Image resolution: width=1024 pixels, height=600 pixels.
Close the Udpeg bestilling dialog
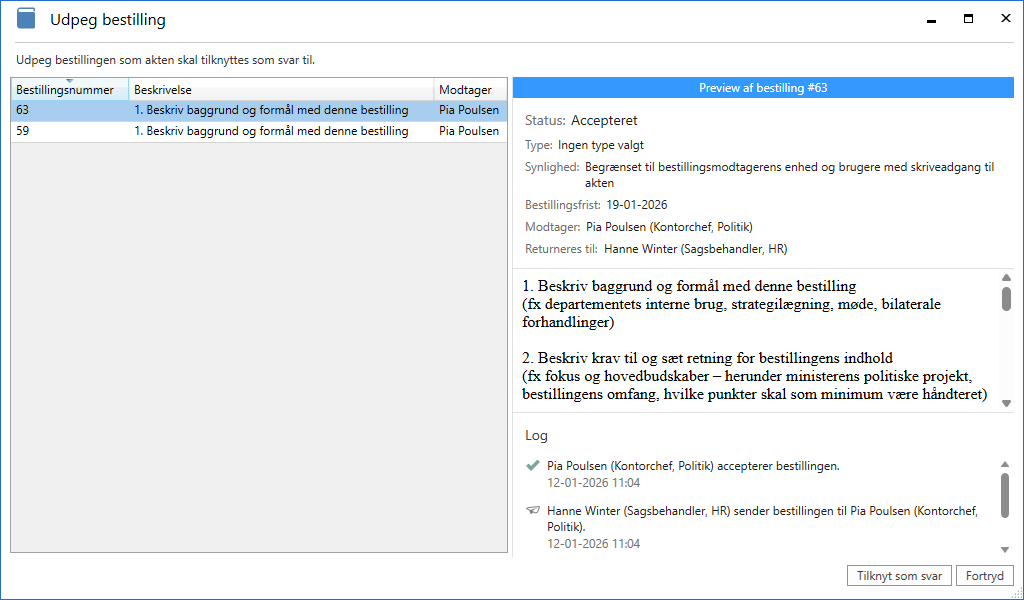coord(1005,19)
